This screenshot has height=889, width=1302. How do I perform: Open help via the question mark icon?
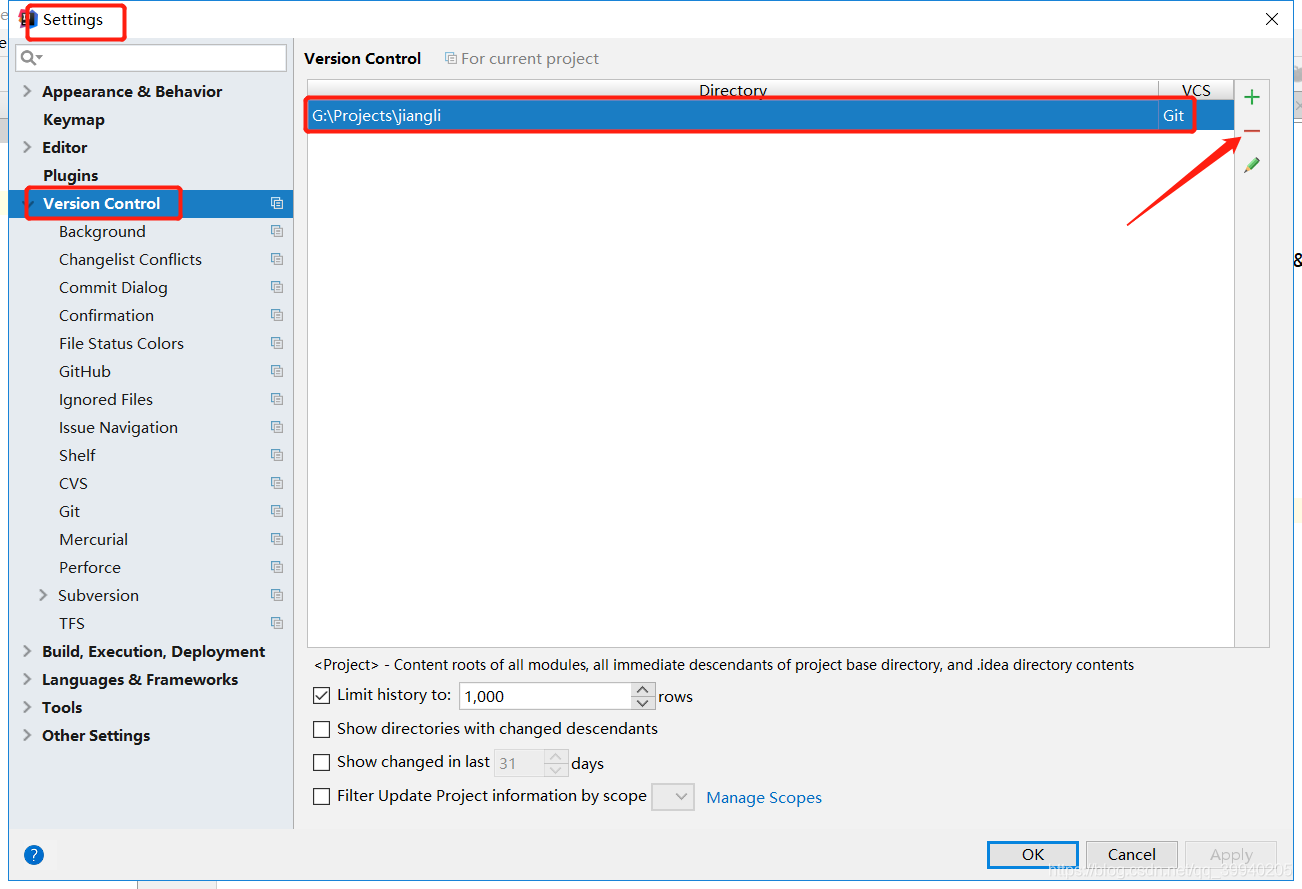33,854
